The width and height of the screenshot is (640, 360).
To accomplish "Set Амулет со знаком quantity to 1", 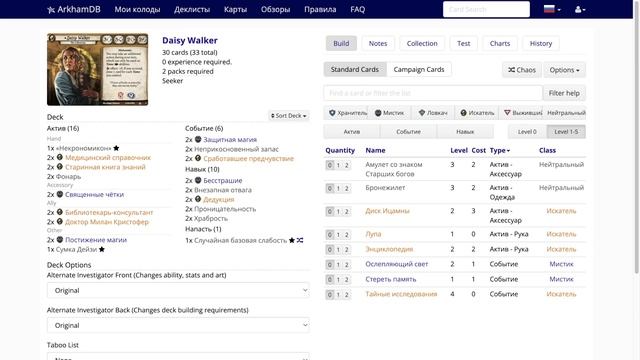I will [x=338, y=165].
